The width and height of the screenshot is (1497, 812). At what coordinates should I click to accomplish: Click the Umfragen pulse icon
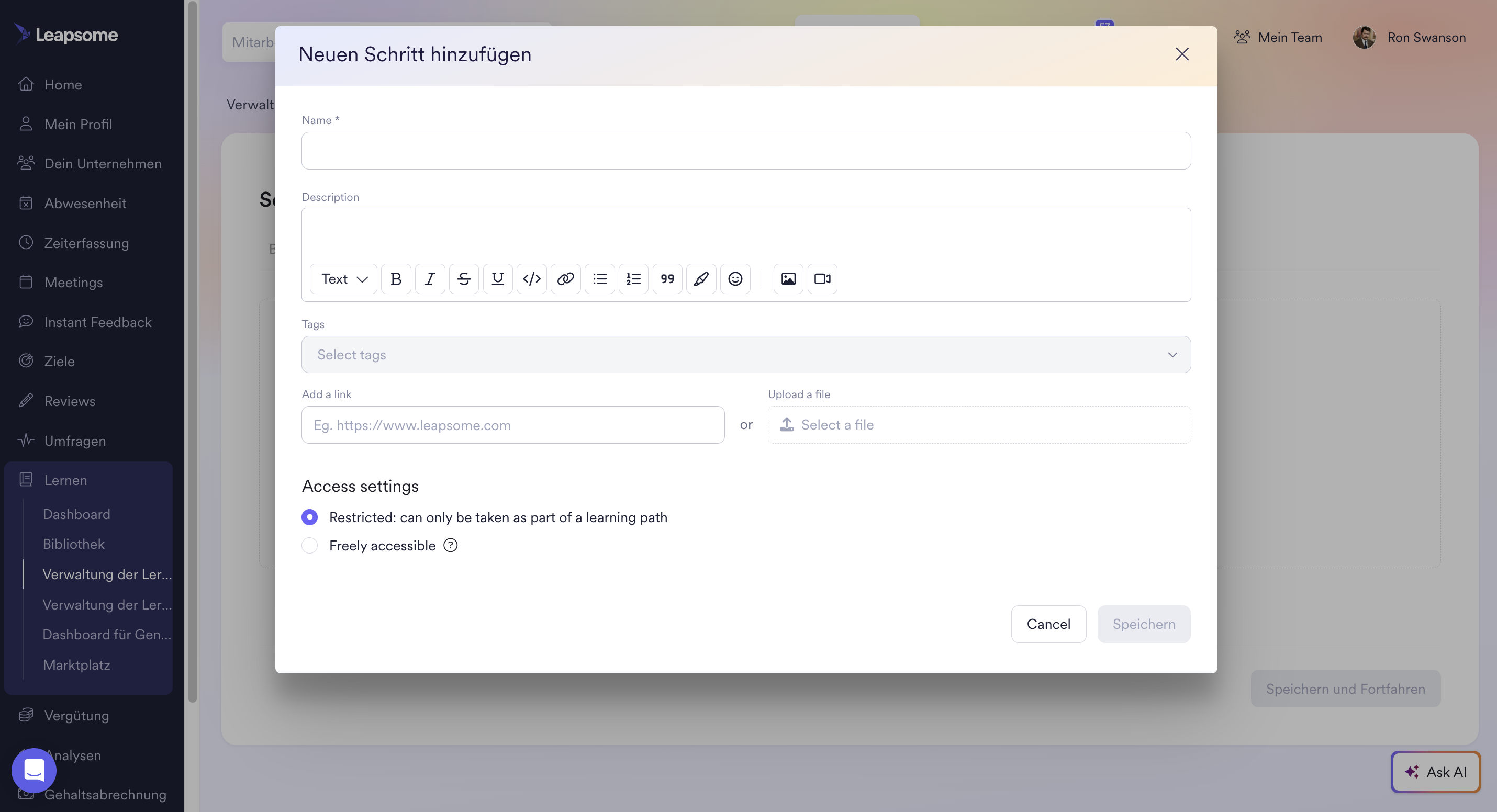(x=26, y=439)
